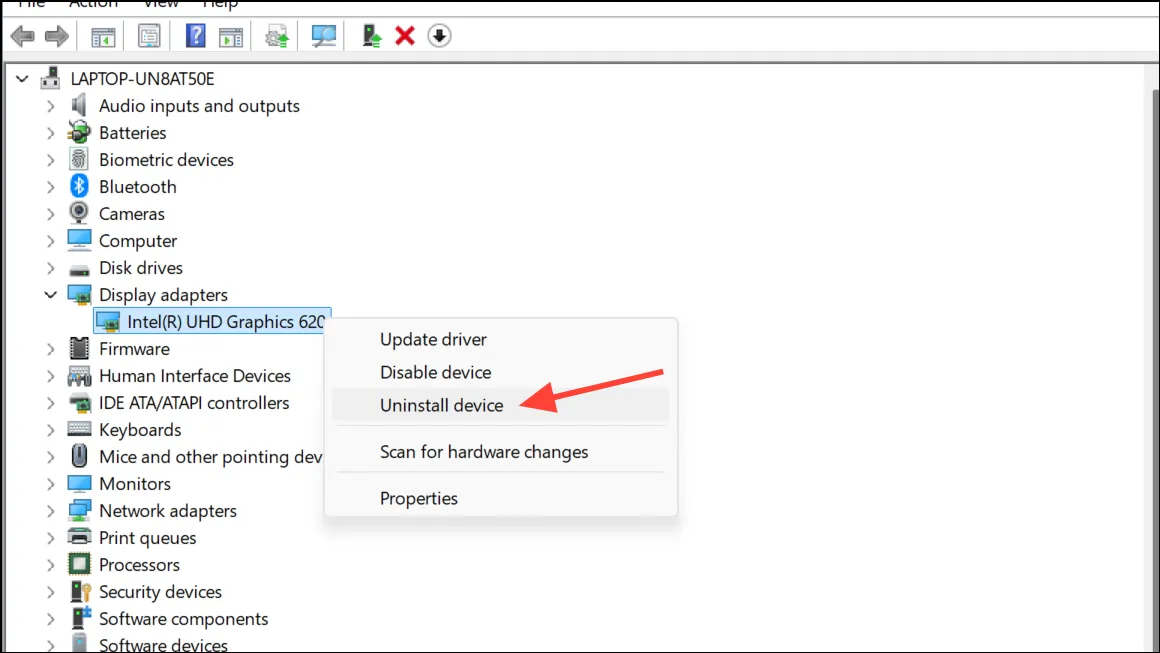Viewport: 1160px width, 653px height.
Task: Expand the Bluetooth category chevron
Action: pyautogui.click(x=50, y=187)
